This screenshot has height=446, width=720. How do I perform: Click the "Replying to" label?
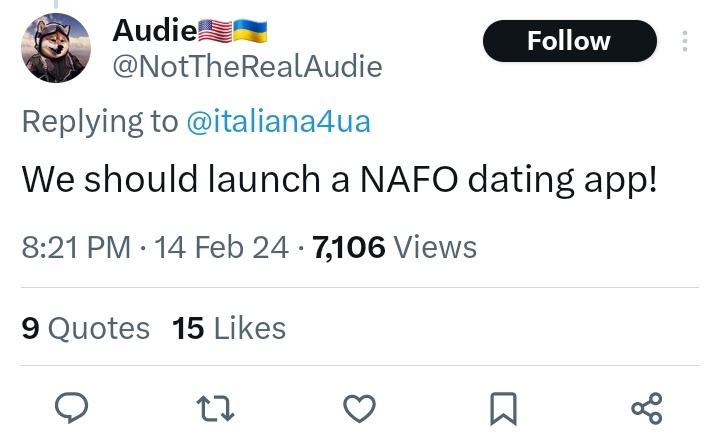coord(99,122)
